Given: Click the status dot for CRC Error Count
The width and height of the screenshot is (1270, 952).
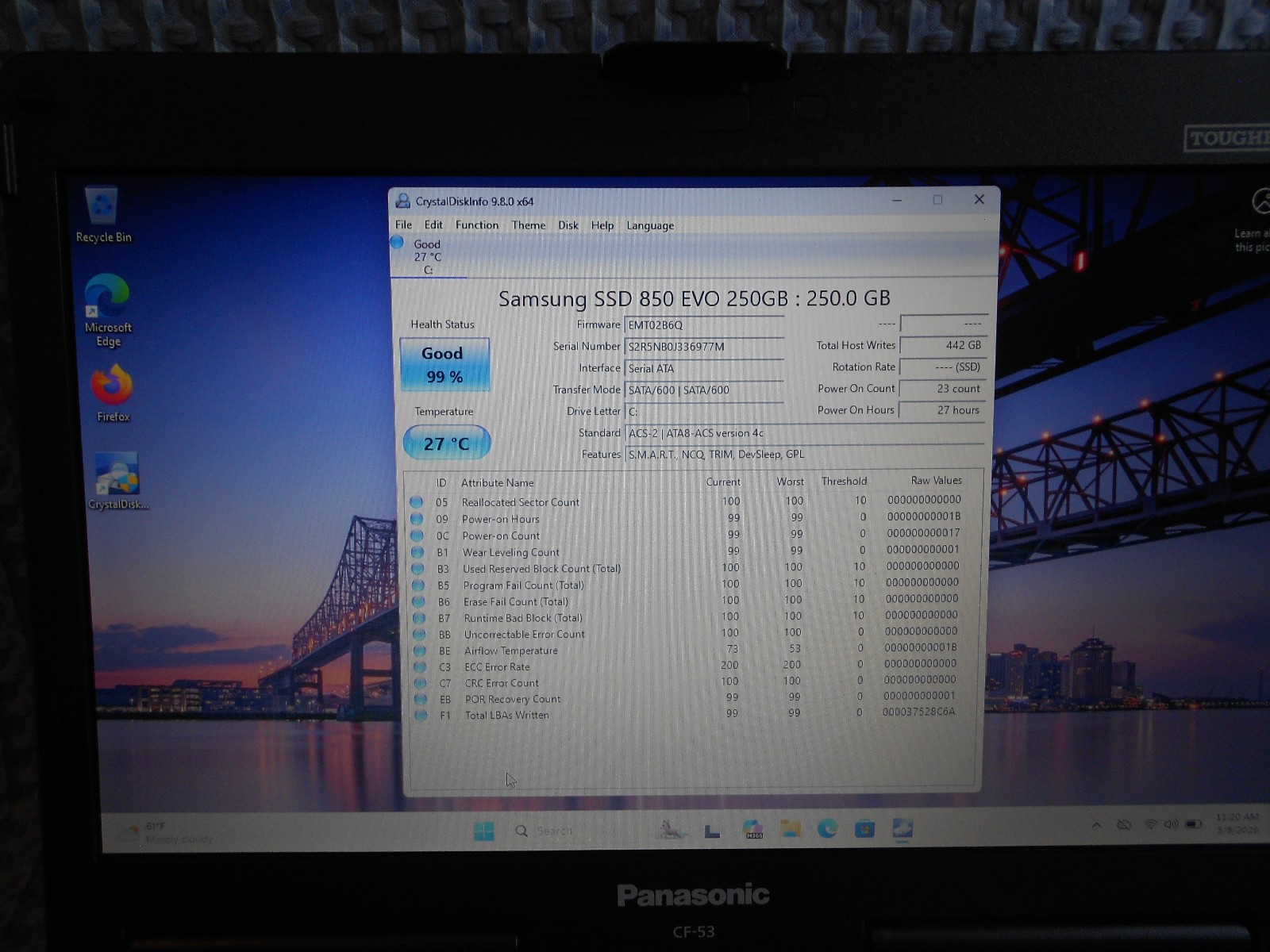Looking at the screenshot, I should tap(421, 683).
